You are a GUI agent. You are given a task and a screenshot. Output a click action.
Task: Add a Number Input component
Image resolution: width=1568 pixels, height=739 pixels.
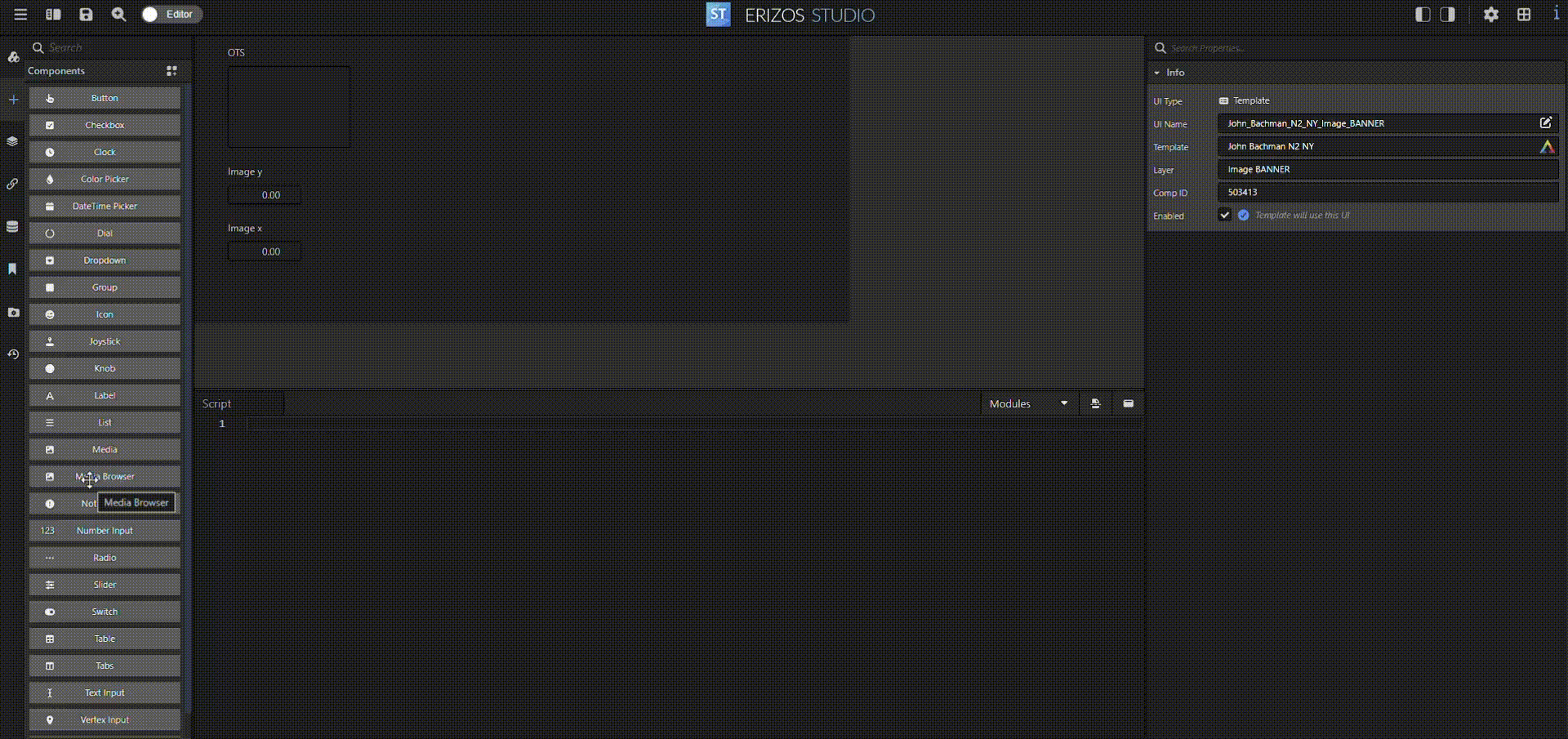[x=105, y=531]
